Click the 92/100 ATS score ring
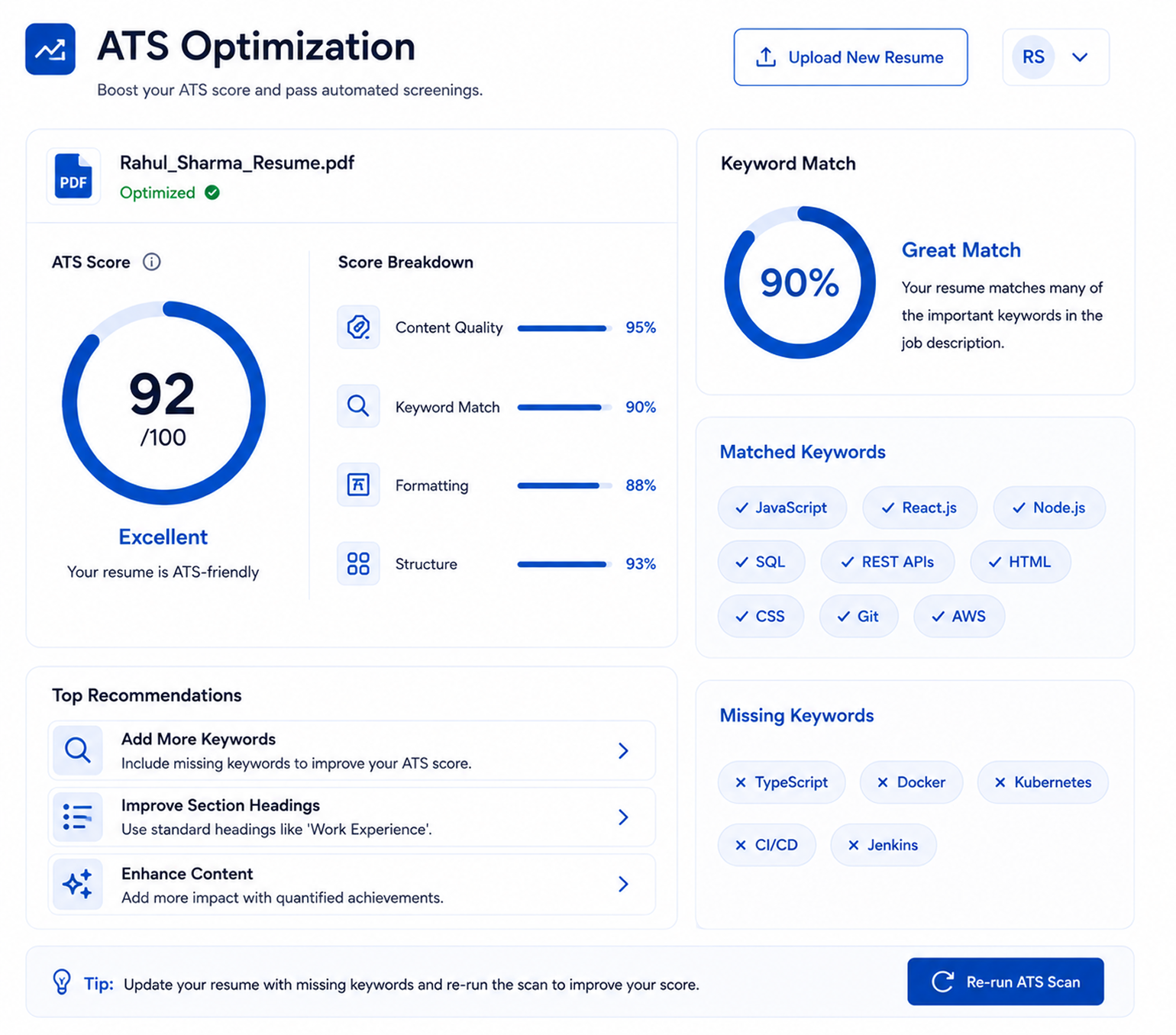This screenshot has height=1035, width=1176. tap(163, 403)
